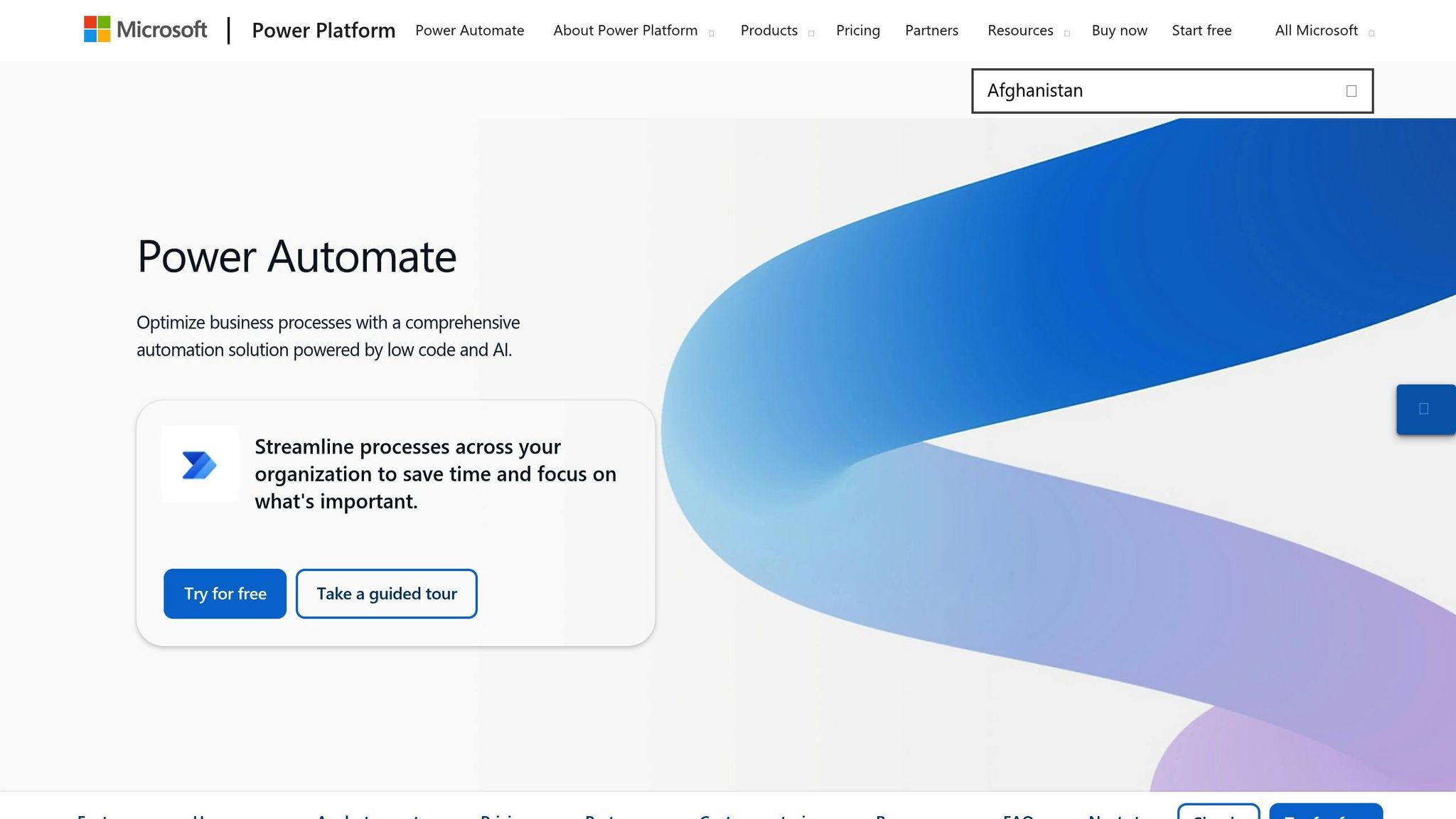The image size is (1456, 819).
Task: Click Start free in the header
Action: click(x=1201, y=31)
